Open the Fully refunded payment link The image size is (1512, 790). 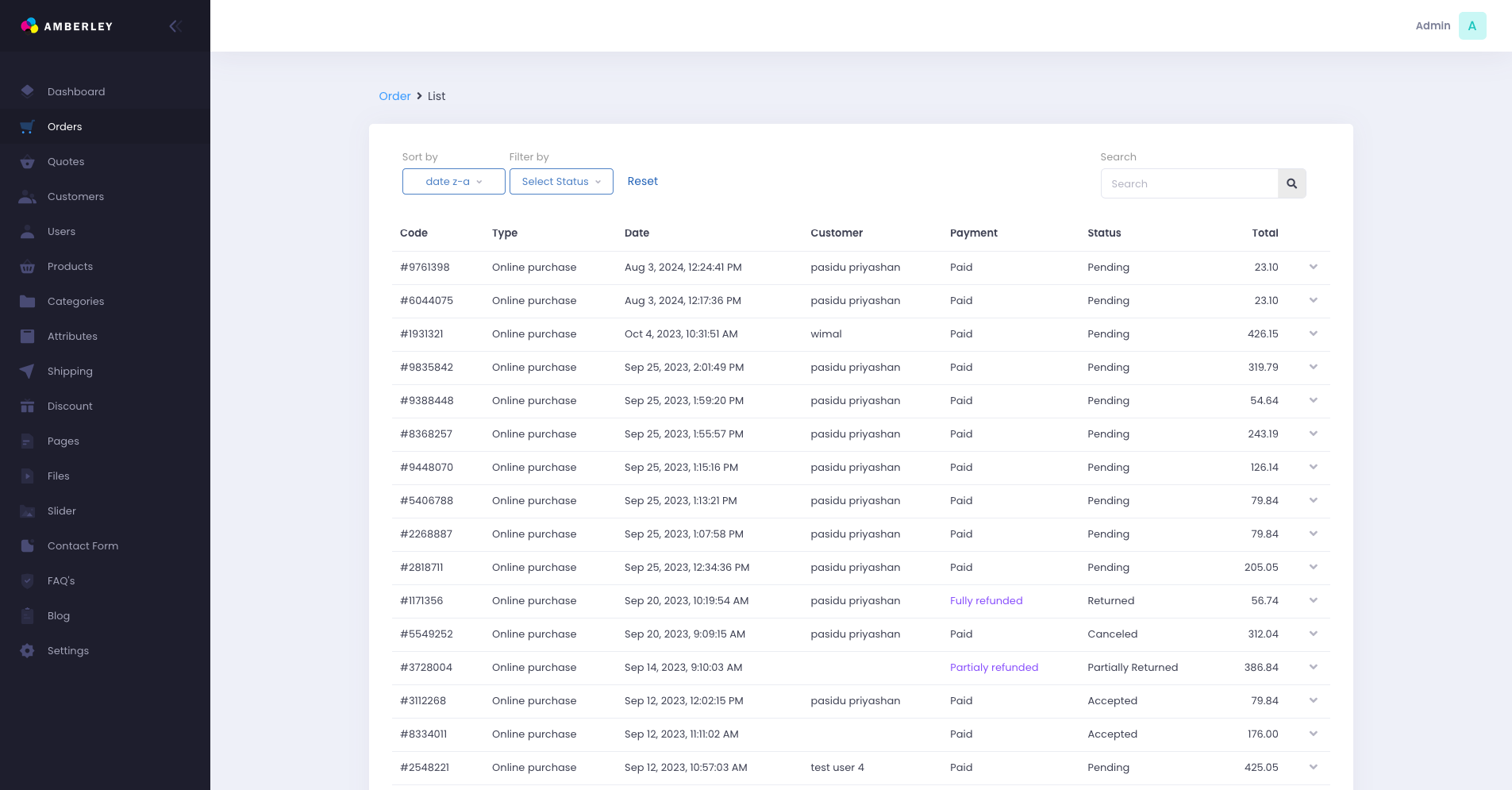click(986, 600)
